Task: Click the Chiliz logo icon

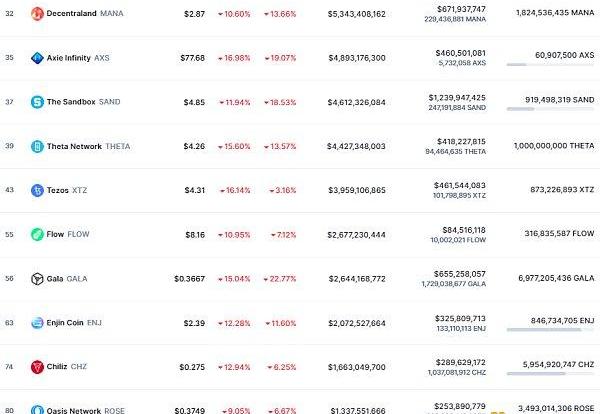Action: point(37,367)
